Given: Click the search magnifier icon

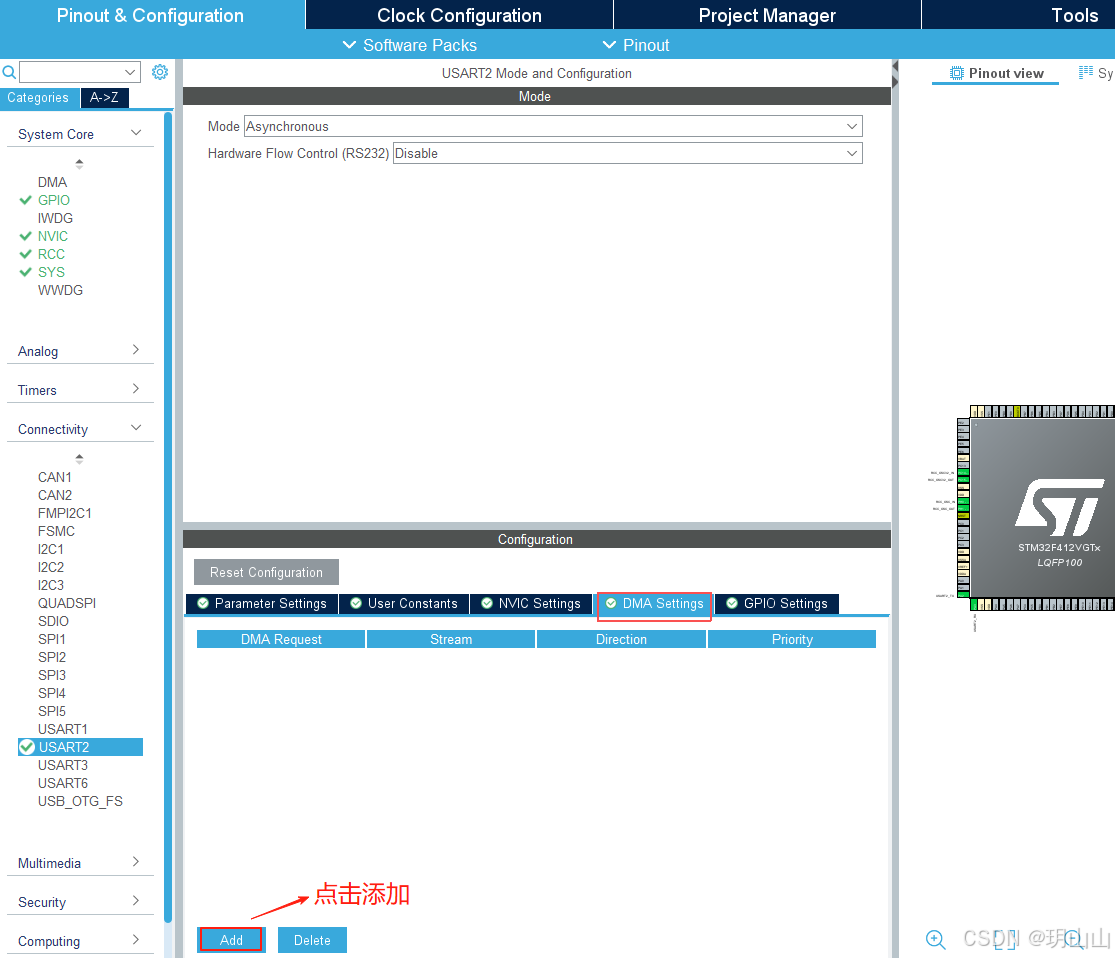Looking at the screenshot, I should pos(9,72).
